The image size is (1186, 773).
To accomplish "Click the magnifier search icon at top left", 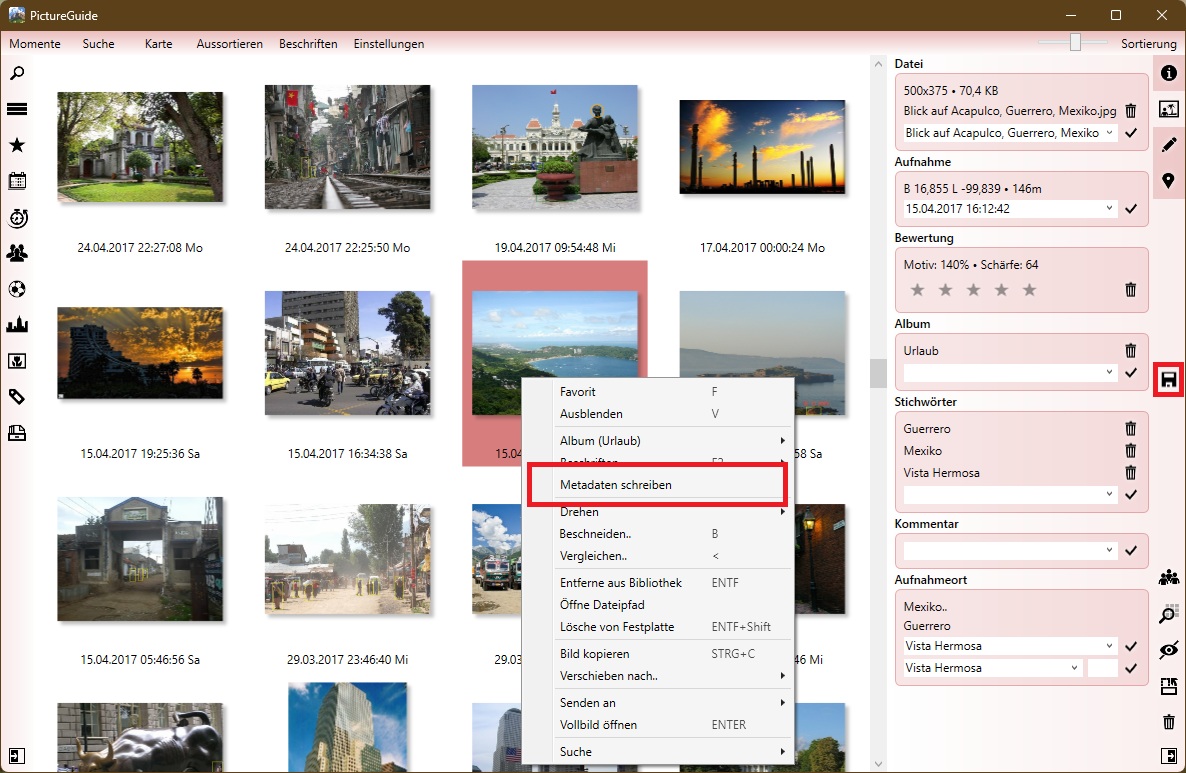I will pyautogui.click(x=17, y=73).
